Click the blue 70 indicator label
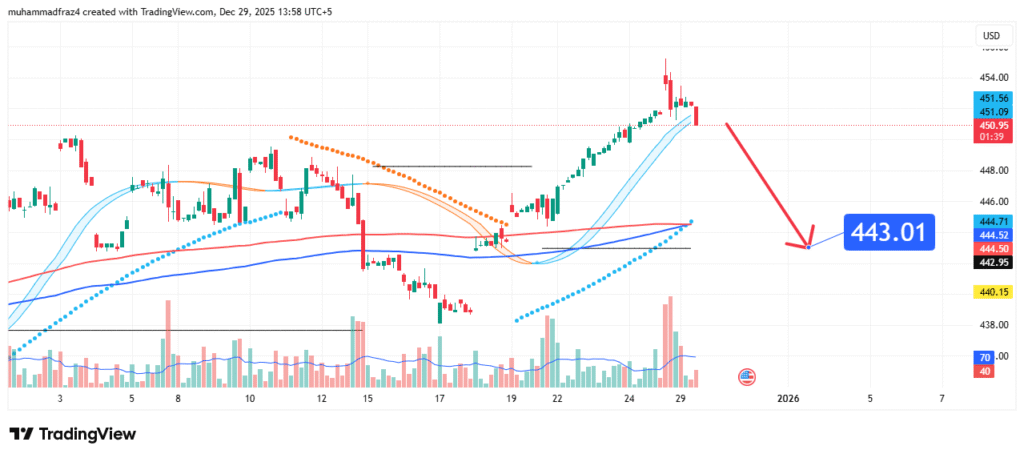 (984, 357)
